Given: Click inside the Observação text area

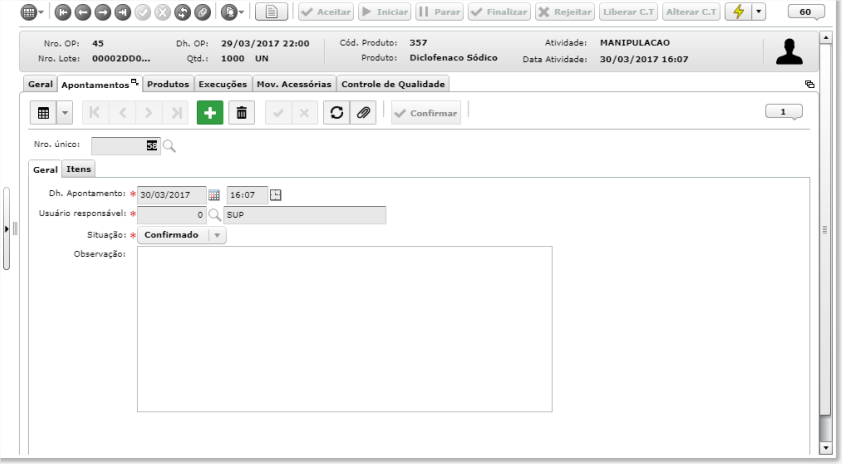Looking at the screenshot, I should [x=345, y=329].
